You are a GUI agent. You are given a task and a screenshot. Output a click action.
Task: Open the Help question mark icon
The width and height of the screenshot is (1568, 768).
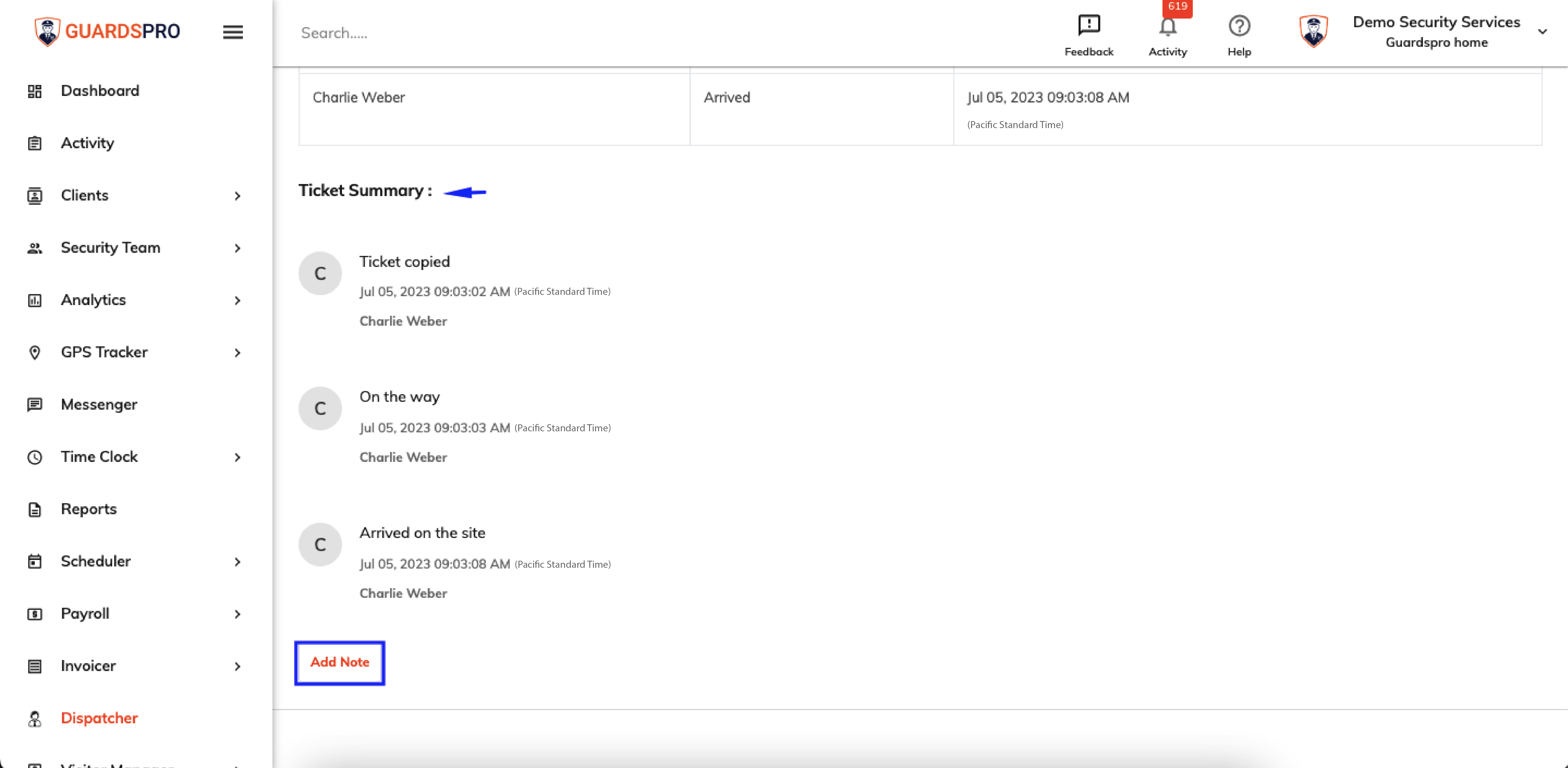point(1239,26)
